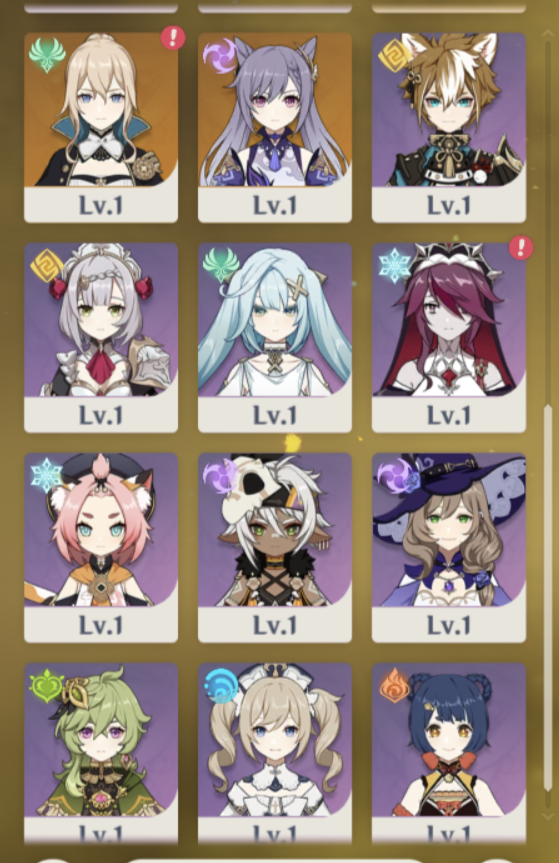Pick the witch hat Electro character card
The height and width of the screenshot is (863, 559).
[x=448, y=548]
